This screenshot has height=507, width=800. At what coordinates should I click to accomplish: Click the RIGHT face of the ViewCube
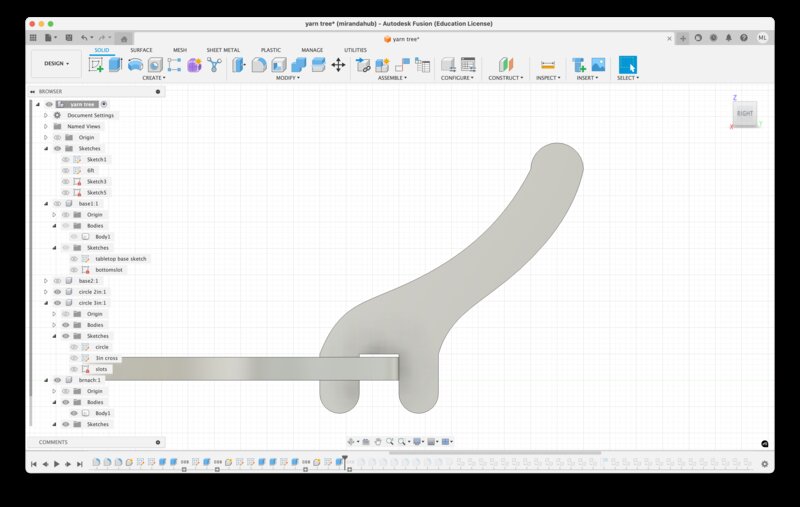point(745,114)
